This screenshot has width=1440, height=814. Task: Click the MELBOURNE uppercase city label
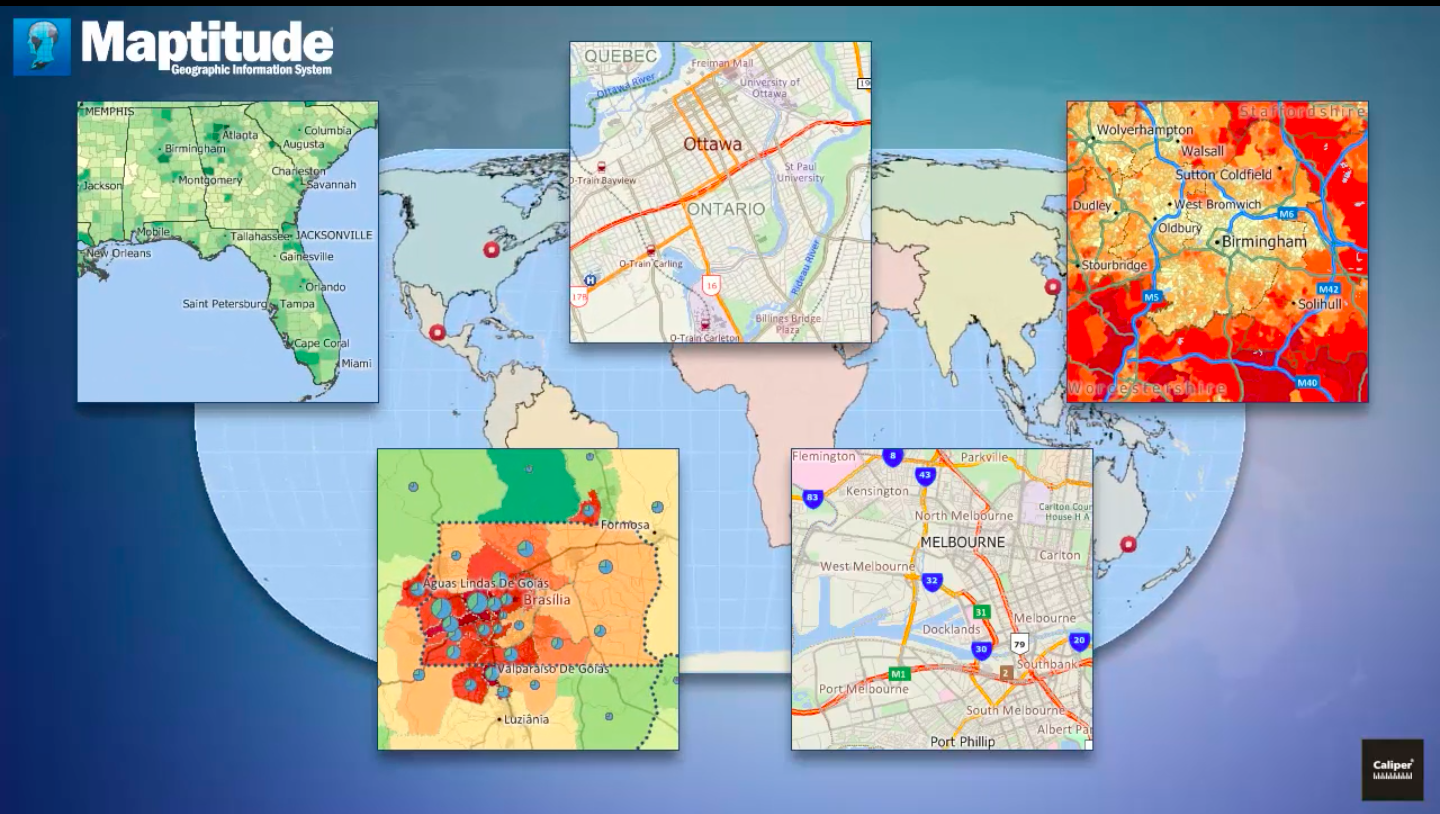click(x=964, y=542)
